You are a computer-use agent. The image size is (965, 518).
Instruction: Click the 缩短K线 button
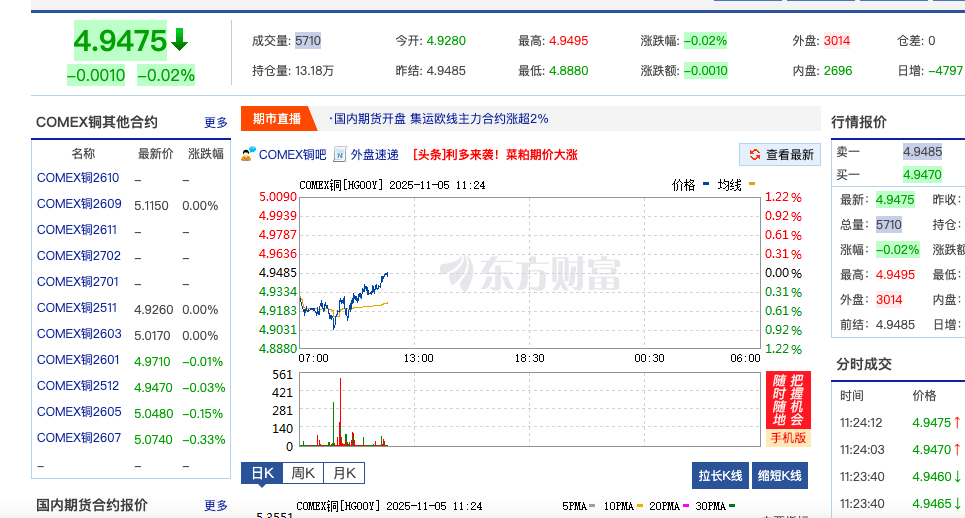pos(780,476)
